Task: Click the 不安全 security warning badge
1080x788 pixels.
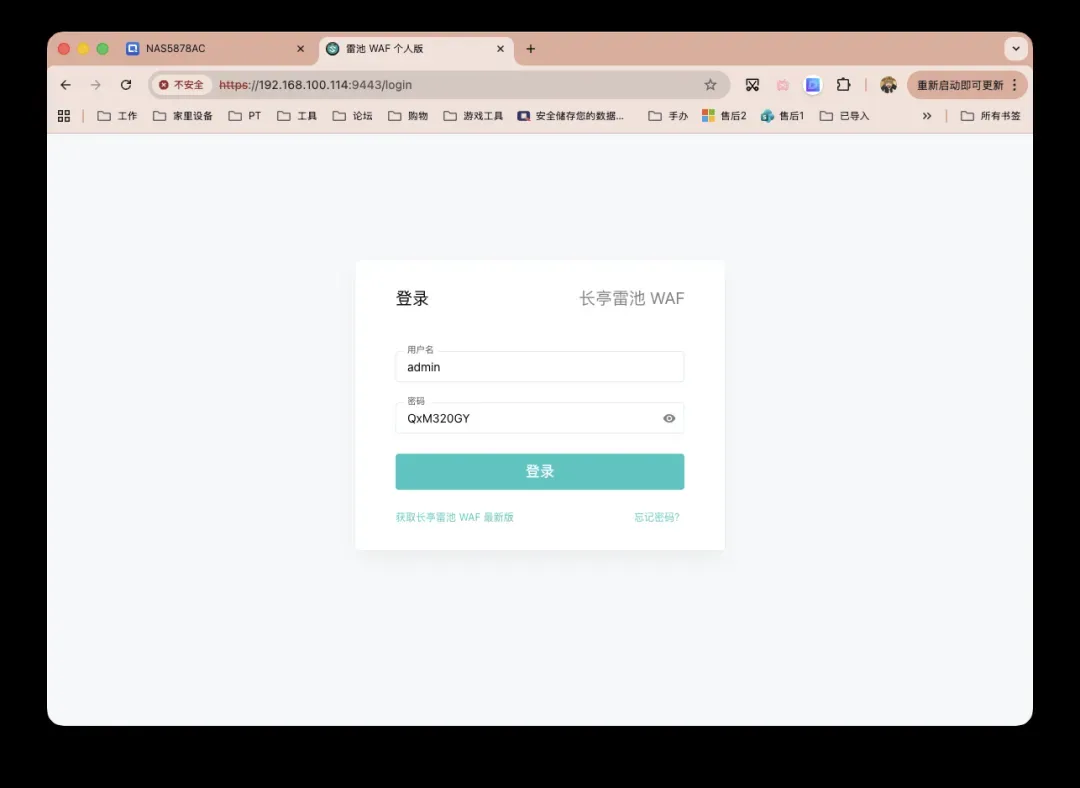Action: [181, 85]
